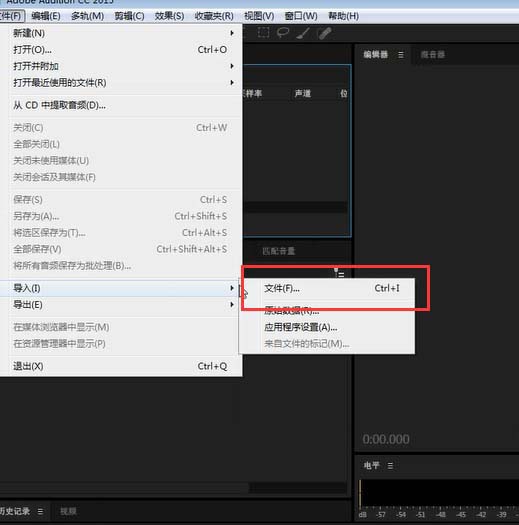The image size is (519, 525).
Task: Switch to the 匹配音量 tab
Action: tap(278, 251)
